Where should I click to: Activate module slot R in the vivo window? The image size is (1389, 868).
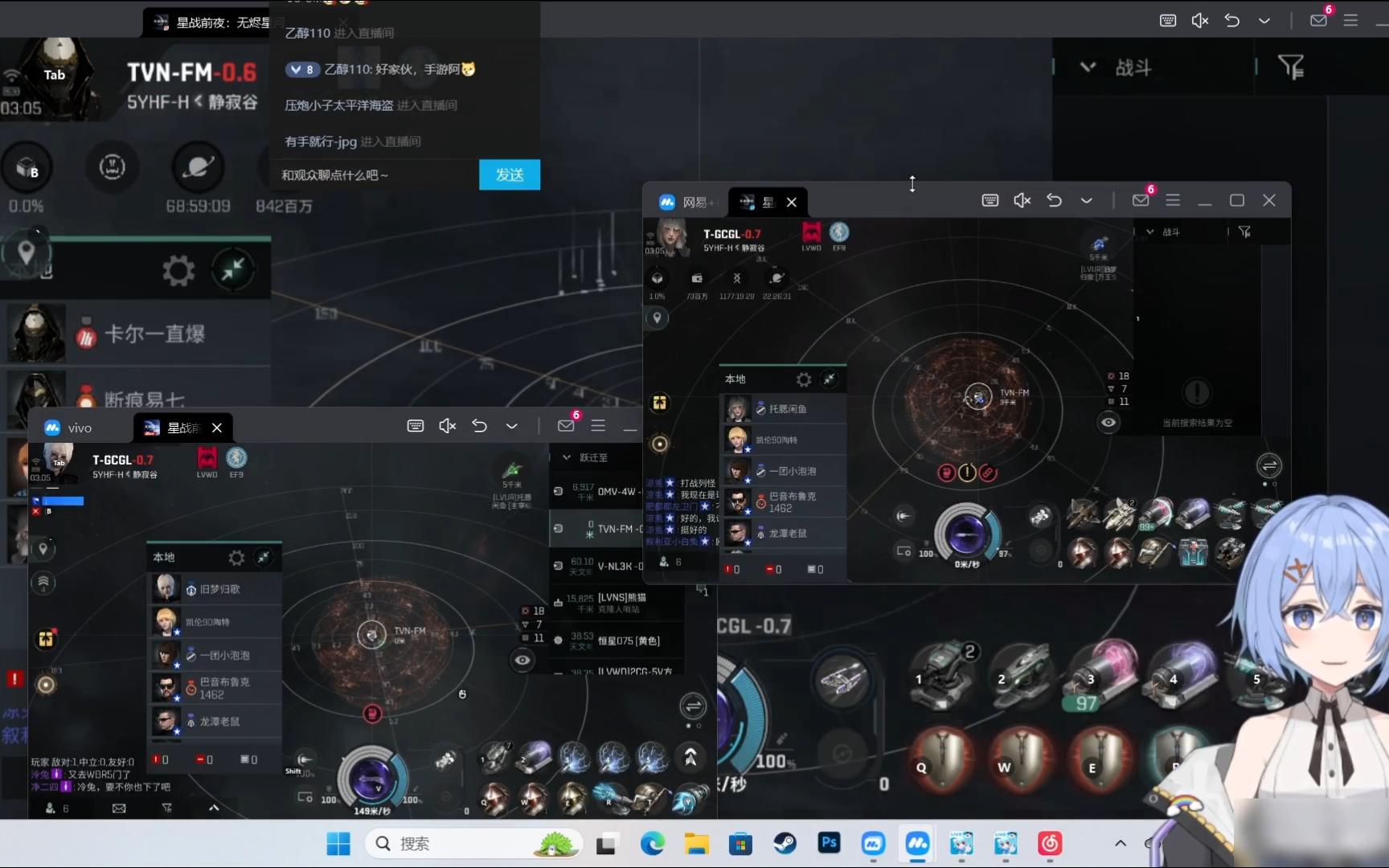(x=611, y=798)
